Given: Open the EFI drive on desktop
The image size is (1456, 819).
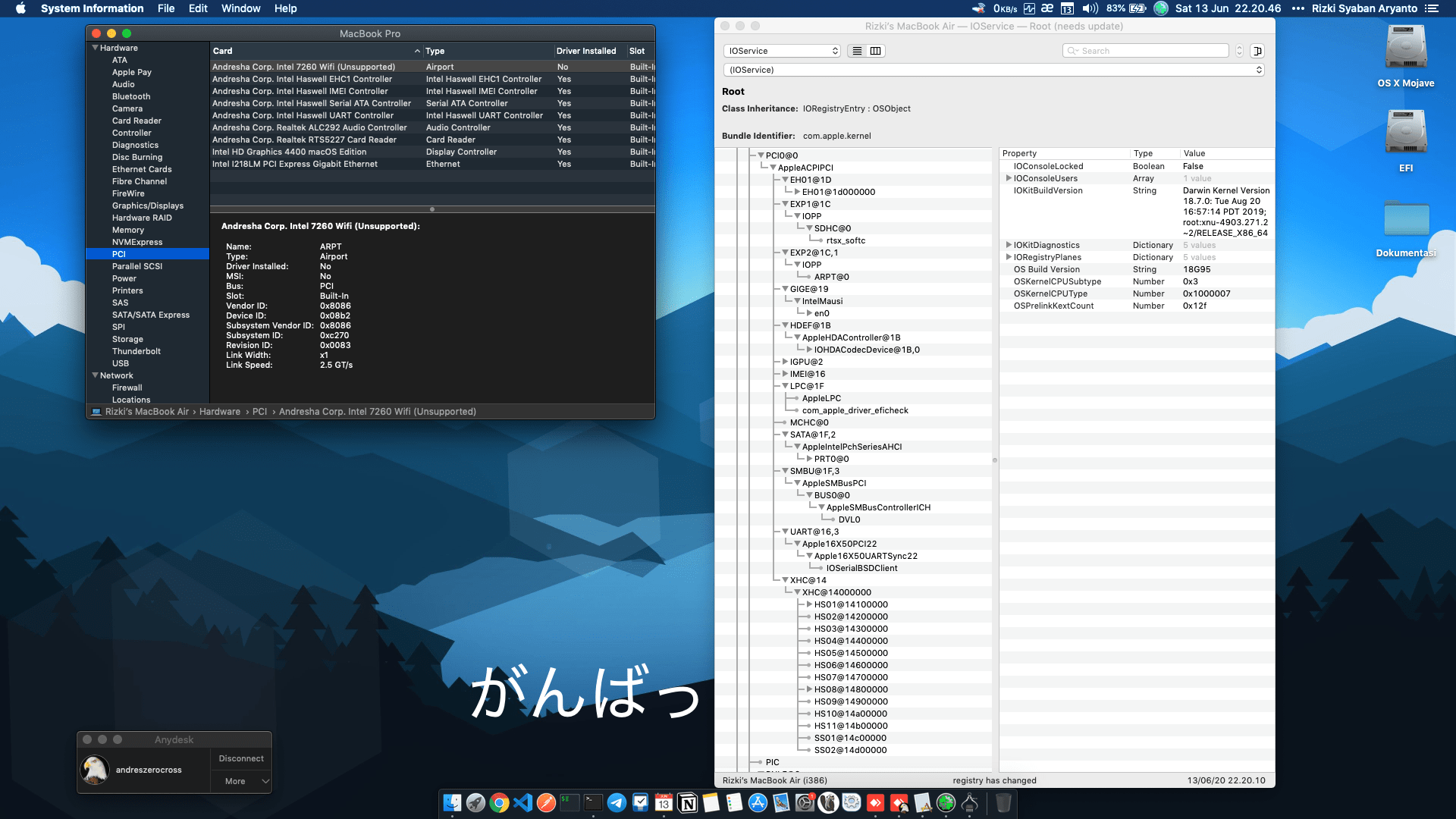Looking at the screenshot, I should coord(1406,132).
